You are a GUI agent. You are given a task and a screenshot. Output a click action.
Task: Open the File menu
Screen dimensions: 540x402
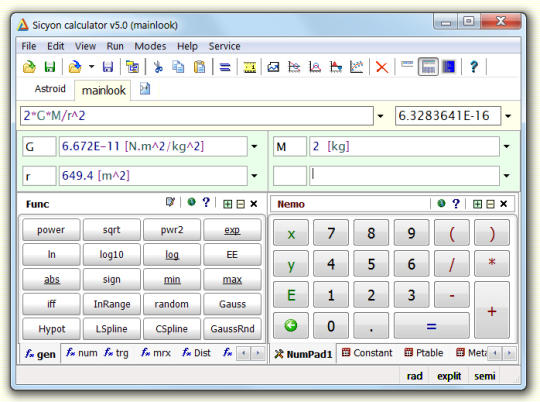coord(29,46)
